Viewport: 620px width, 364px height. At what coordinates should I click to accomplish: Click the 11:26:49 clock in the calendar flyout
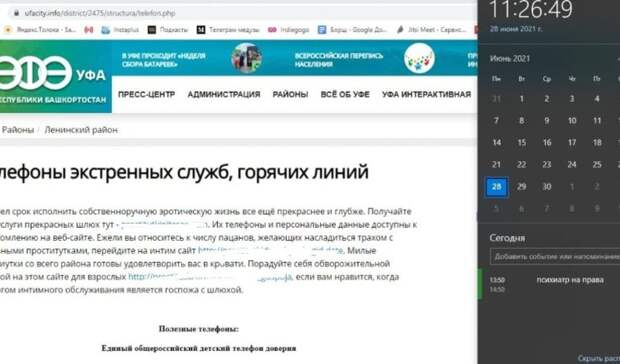click(x=531, y=9)
